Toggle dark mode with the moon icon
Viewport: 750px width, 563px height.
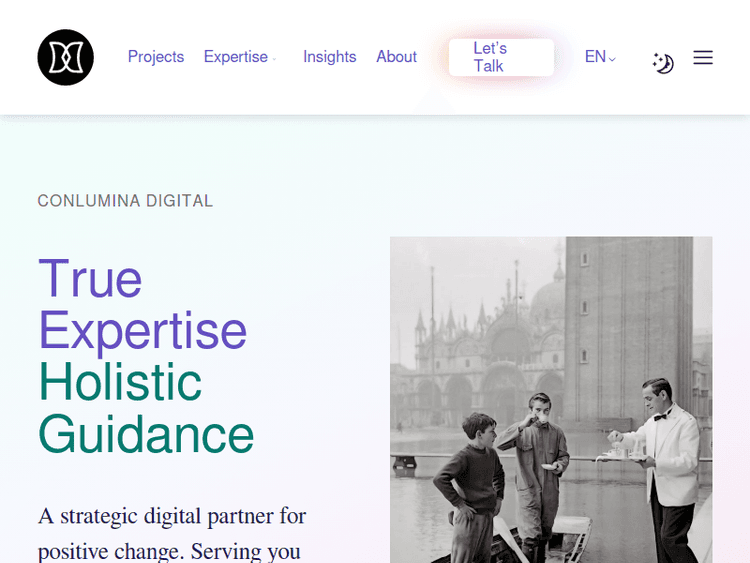coord(663,63)
